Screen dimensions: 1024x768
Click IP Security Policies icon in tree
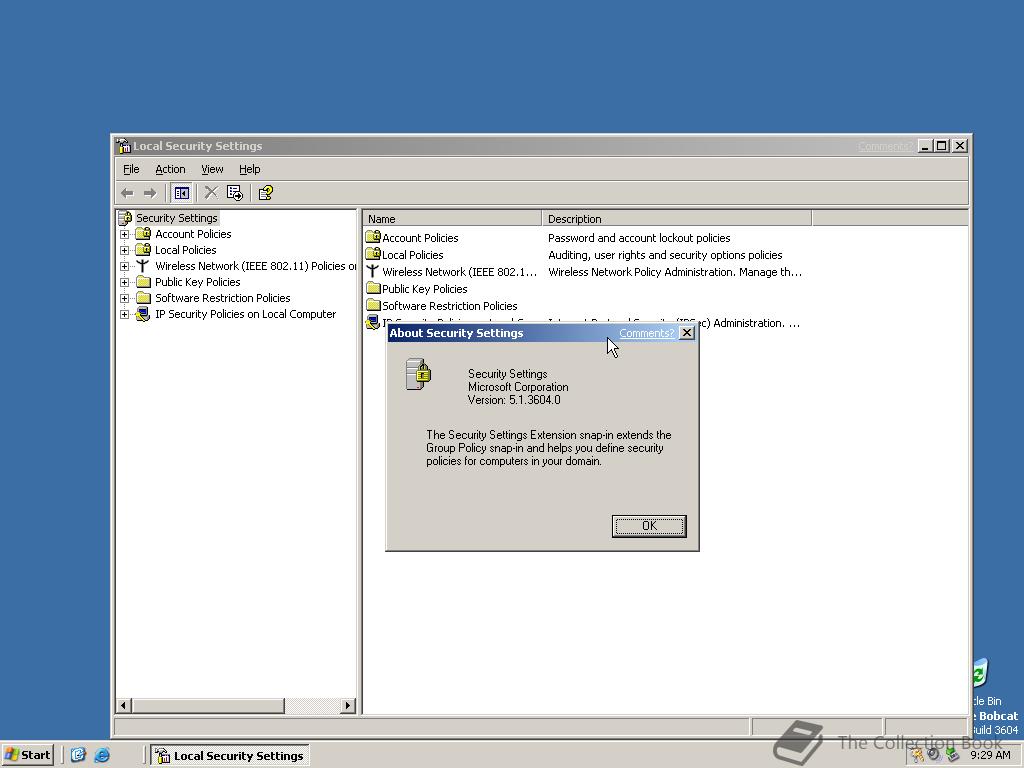[x=143, y=314]
